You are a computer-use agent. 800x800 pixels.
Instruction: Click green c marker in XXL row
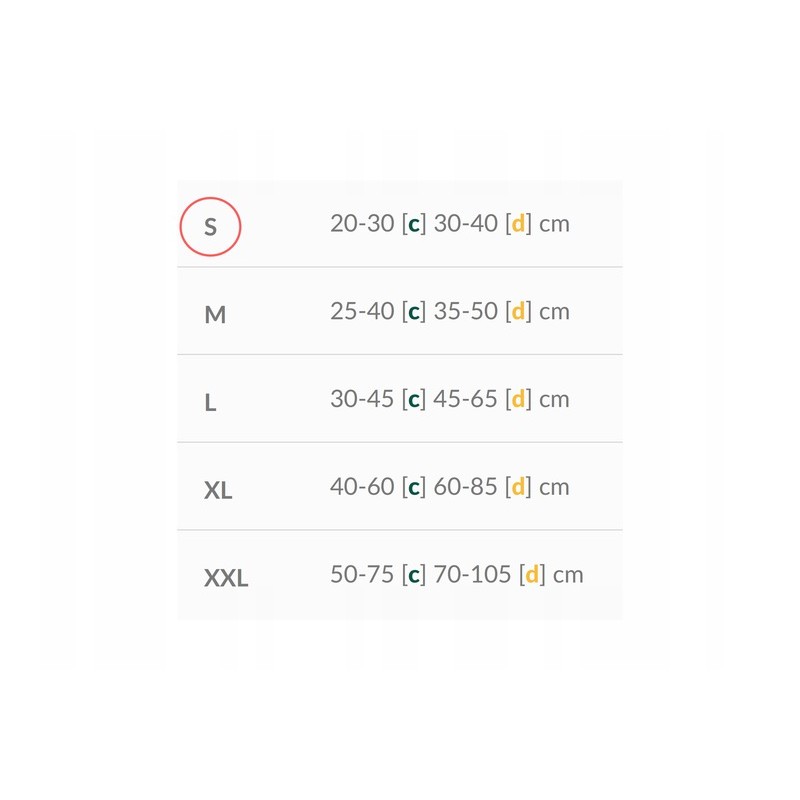click(x=413, y=575)
